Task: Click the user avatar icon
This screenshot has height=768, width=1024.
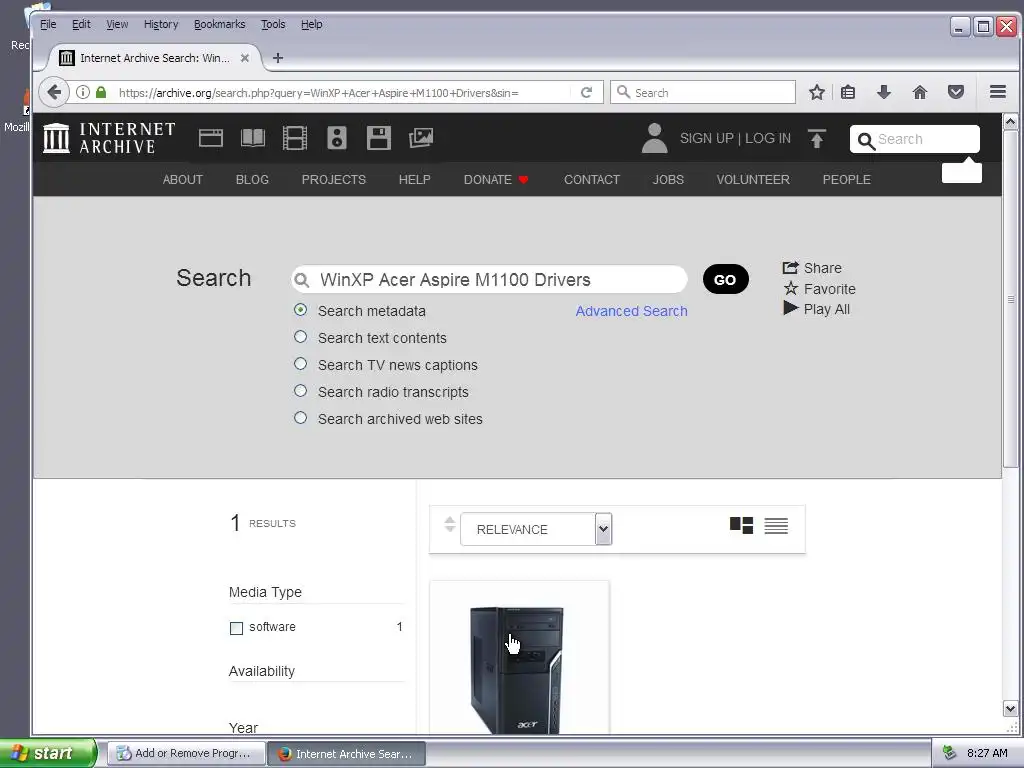Action: (x=654, y=138)
